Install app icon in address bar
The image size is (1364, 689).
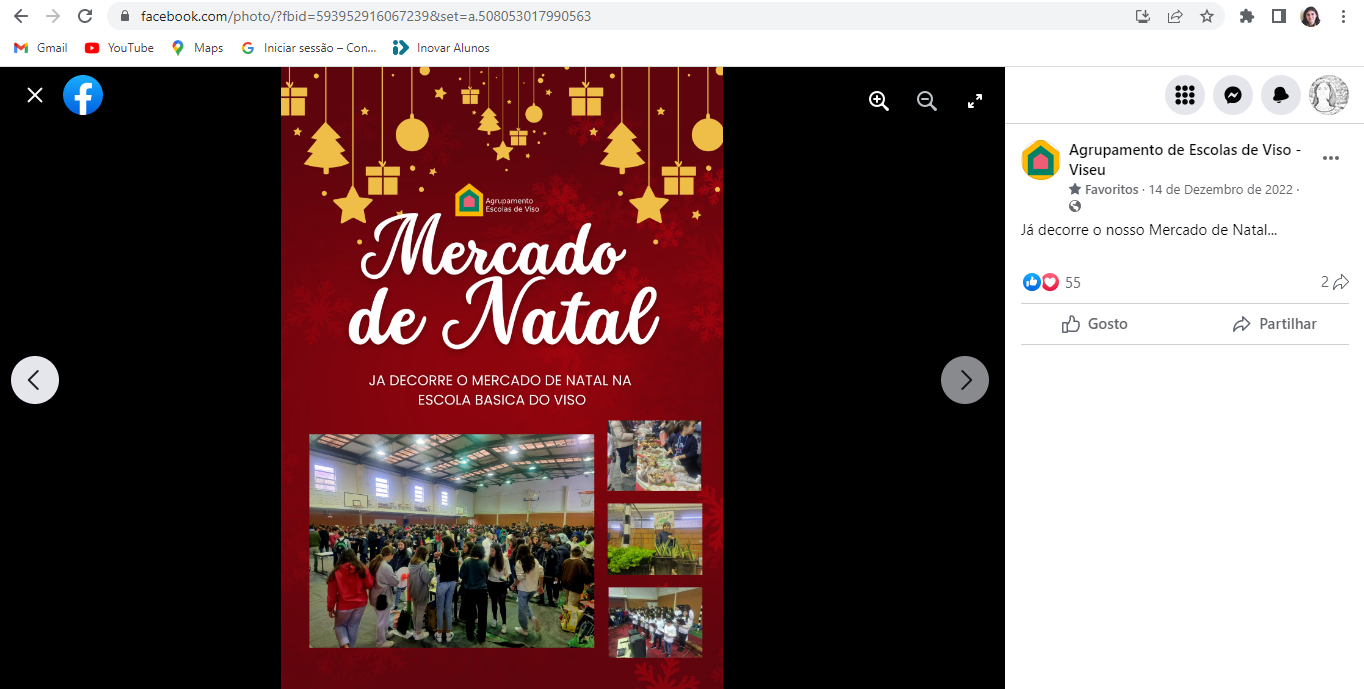coord(1143,16)
